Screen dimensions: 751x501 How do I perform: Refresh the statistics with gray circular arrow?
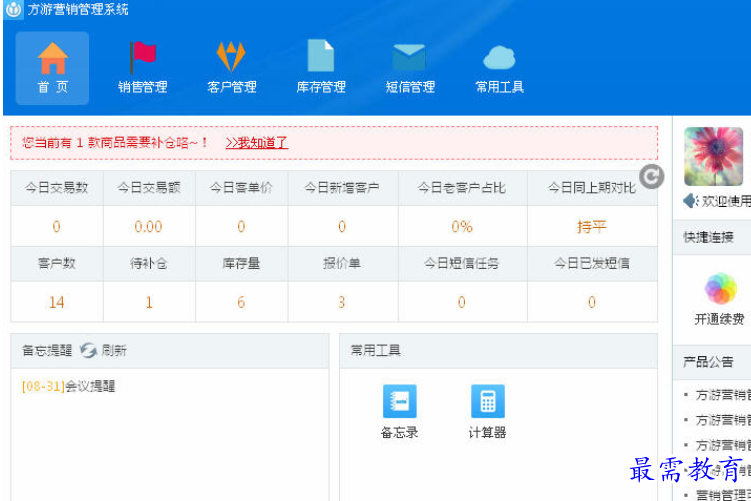pyautogui.click(x=651, y=177)
